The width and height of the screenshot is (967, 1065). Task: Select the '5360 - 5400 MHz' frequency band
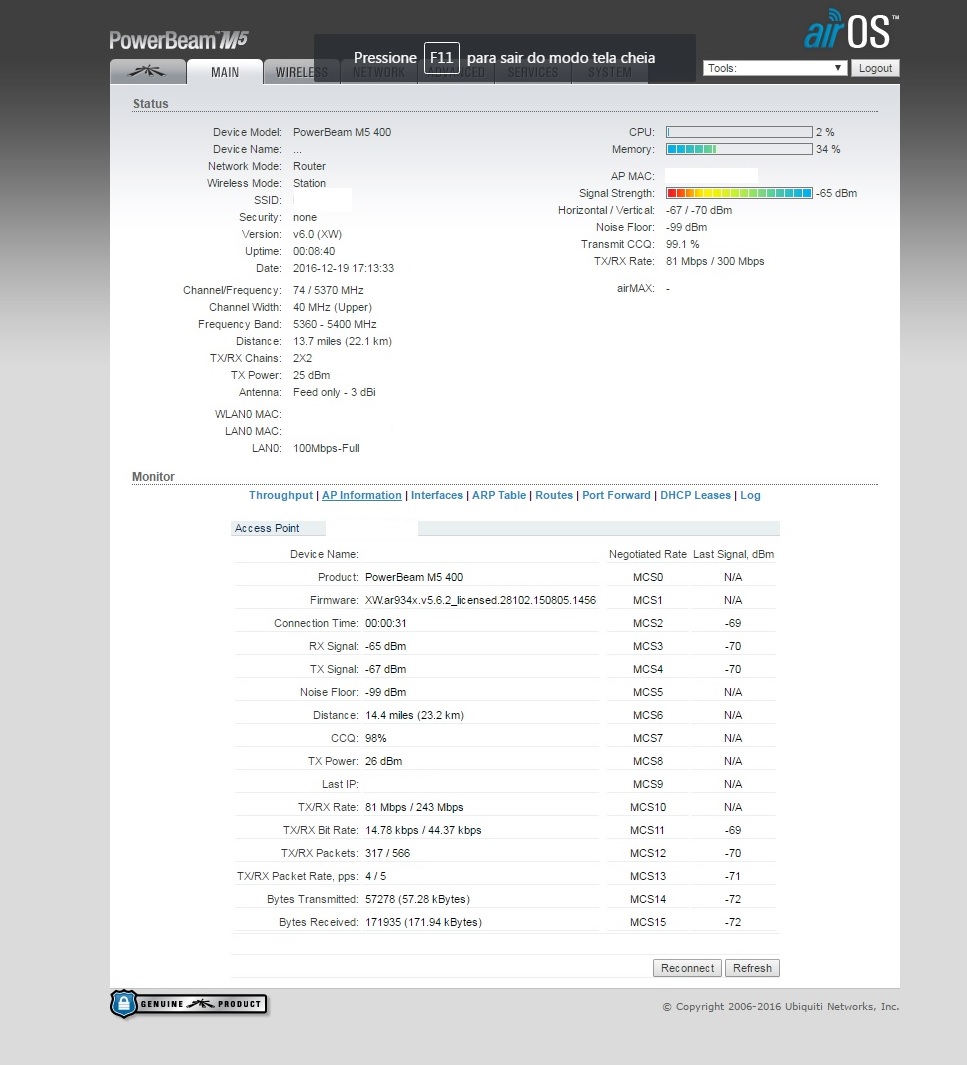click(334, 324)
